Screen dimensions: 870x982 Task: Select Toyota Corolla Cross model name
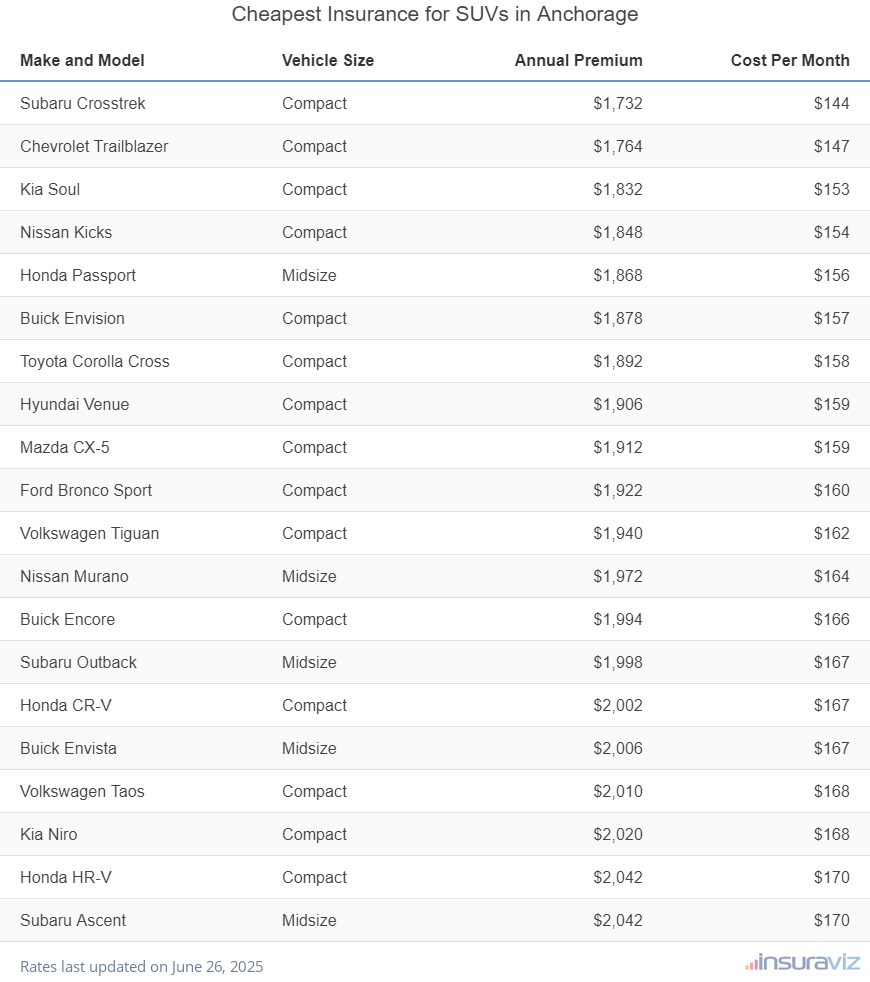pyautogui.click(x=95, y=361)
